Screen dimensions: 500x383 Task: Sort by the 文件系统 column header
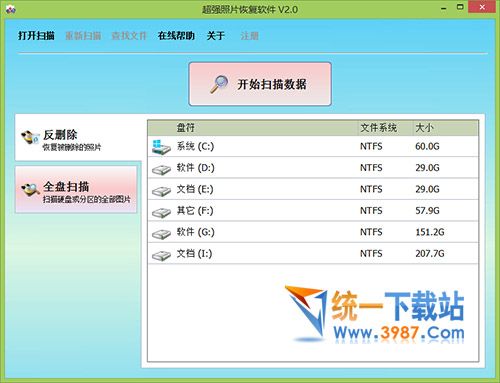pos(385,128)
